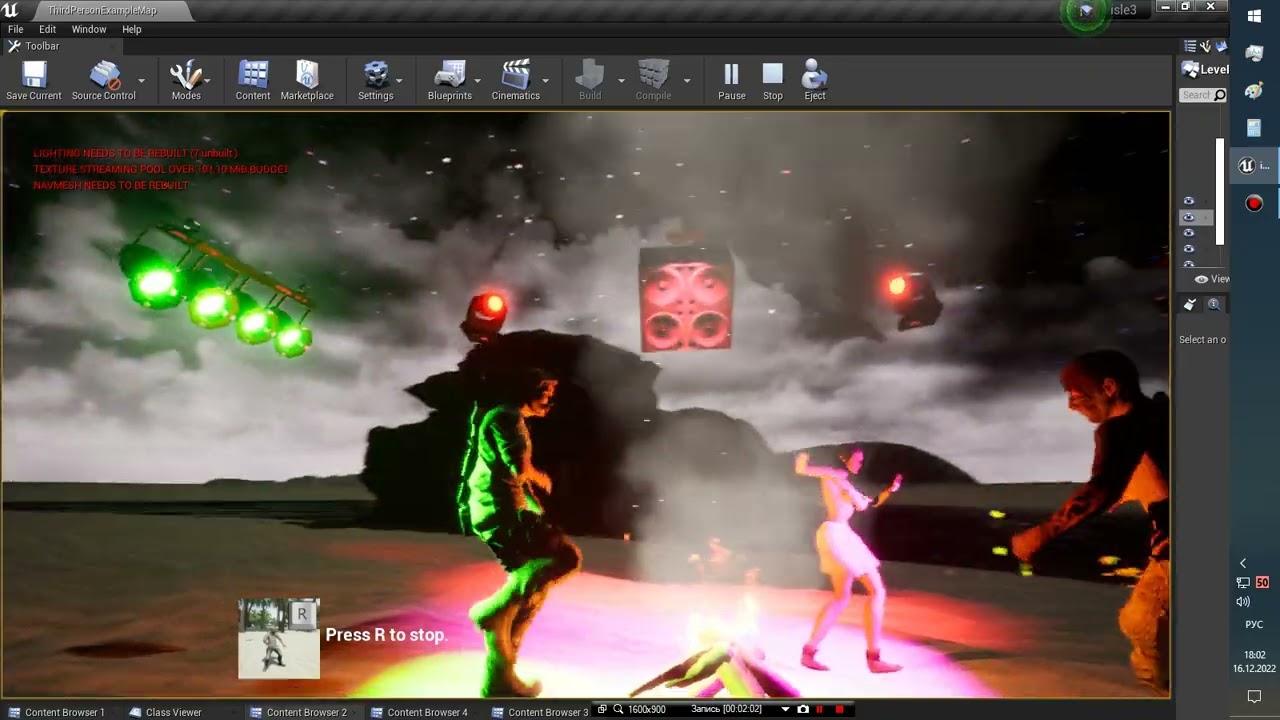Switch to Content Browser 2 tab
The image size is (1280, 720).
tap(298, 712)
